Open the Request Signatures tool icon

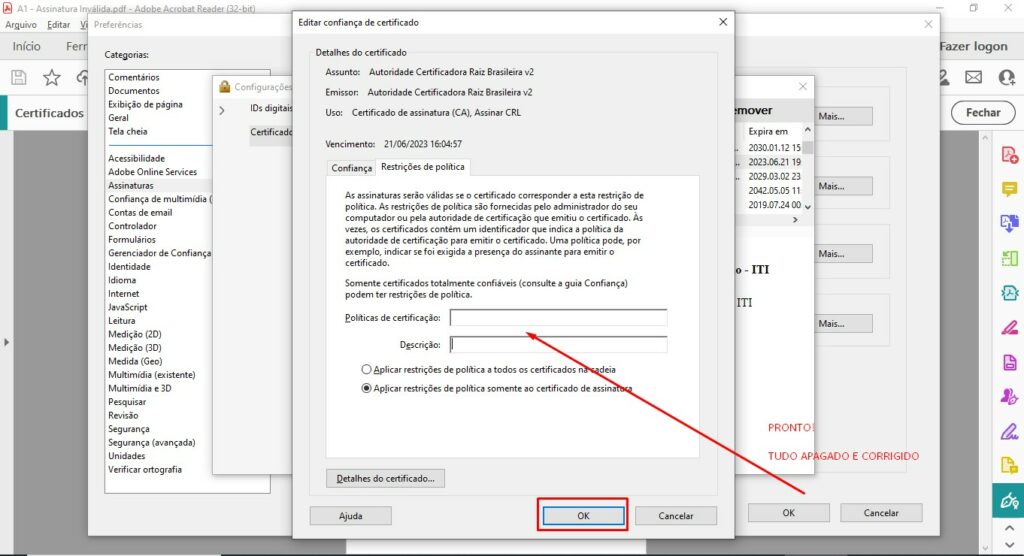click(x=1009, y=396)
